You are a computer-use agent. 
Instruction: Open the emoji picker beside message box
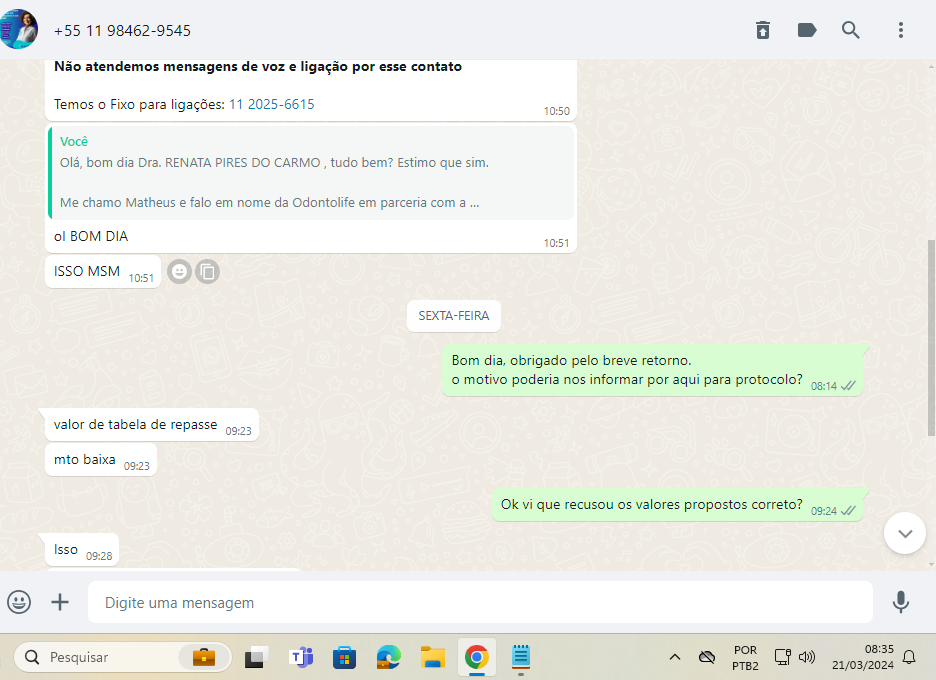click(19, 602)
